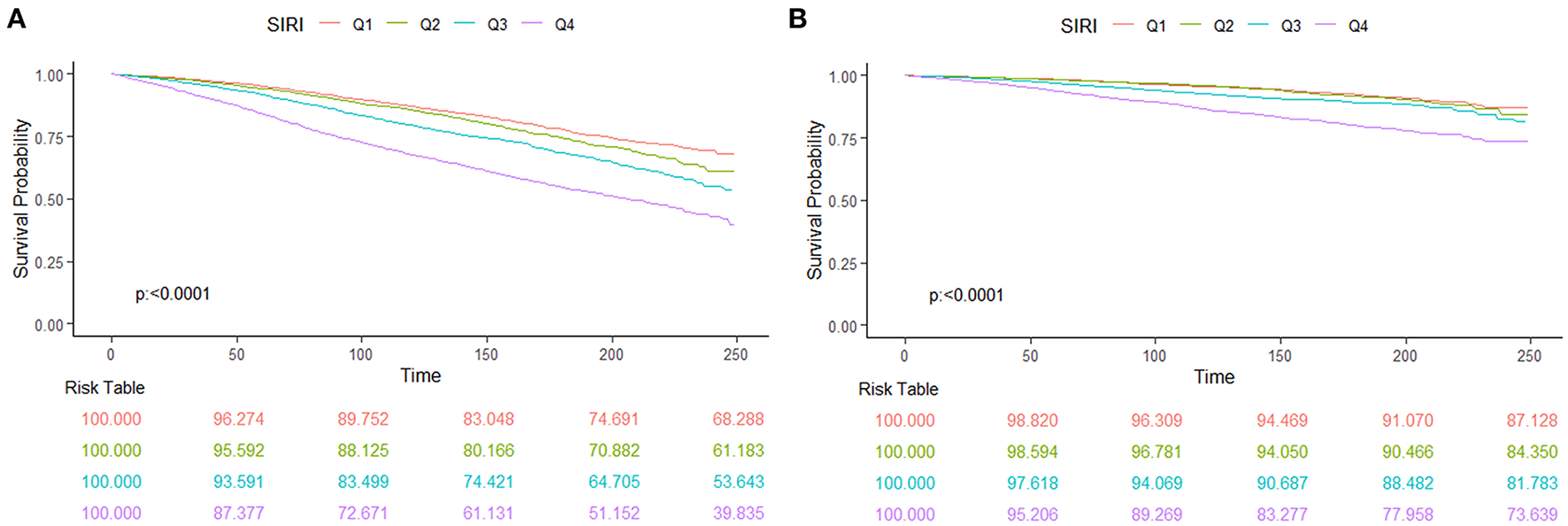Click risk table value 87.128 in panel B
The width and height of the screenshot is (1568, 526).
[x=1532, y=421]
